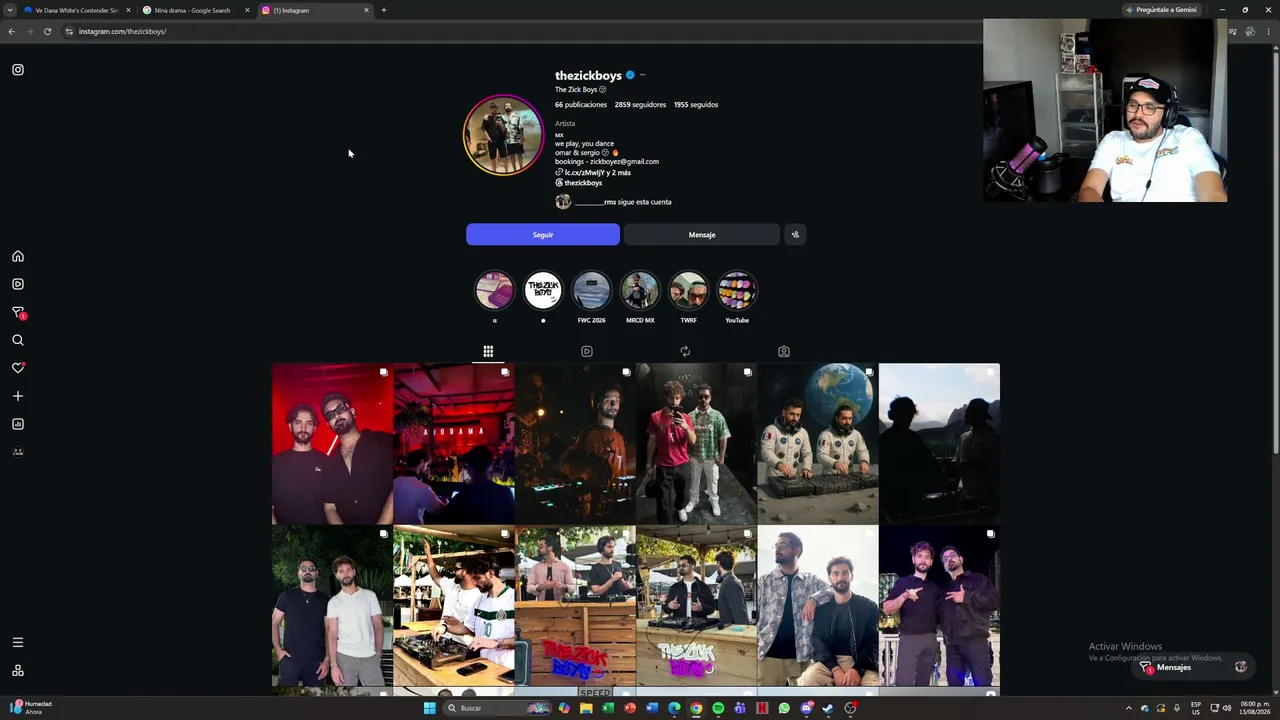
Task: Go back to the previous page
Action: (x=11, y=31)
